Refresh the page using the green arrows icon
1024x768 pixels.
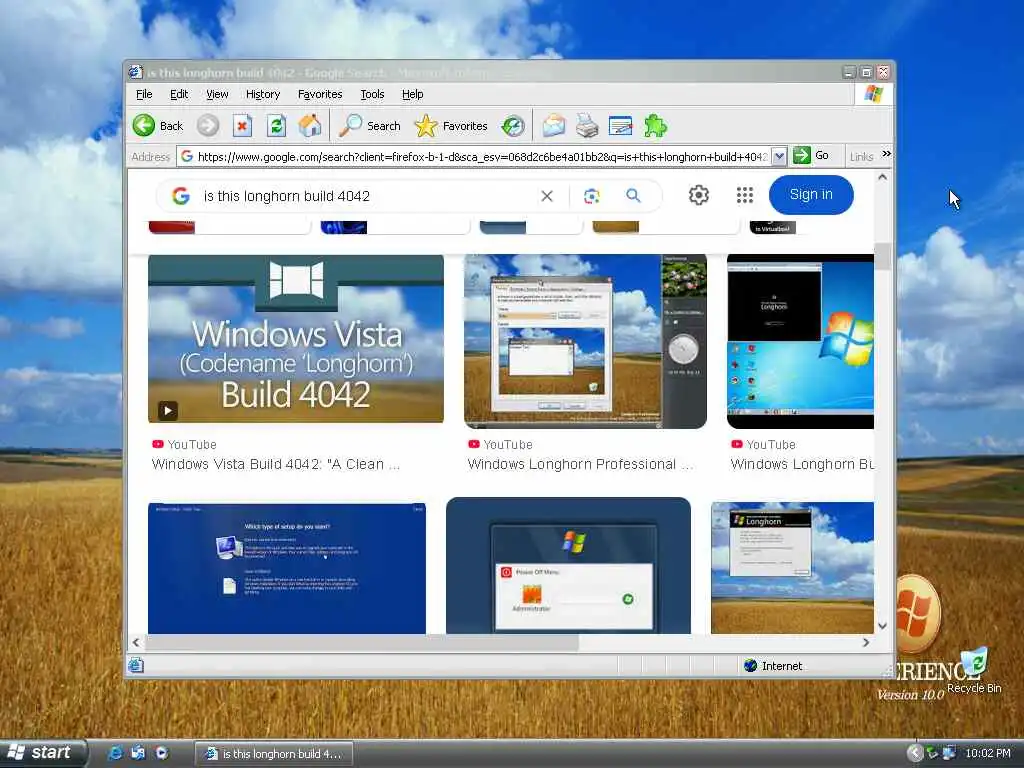[x=276, y=125]
